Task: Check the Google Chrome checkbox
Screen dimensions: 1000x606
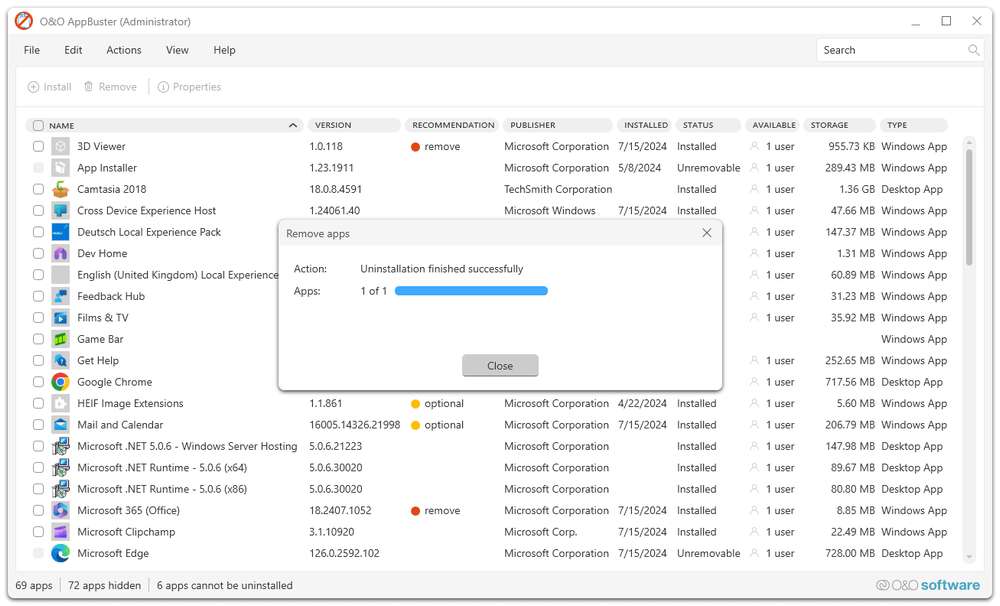Action: (x=38, y=382)
